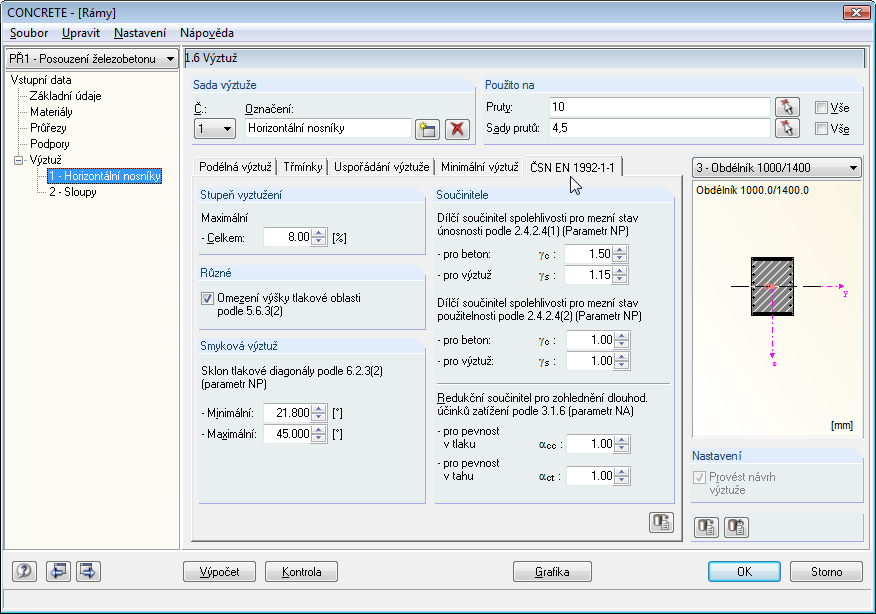Click Minimální angle value 21.800 field
The image size is (876, 614).
[x=287, y=413]
